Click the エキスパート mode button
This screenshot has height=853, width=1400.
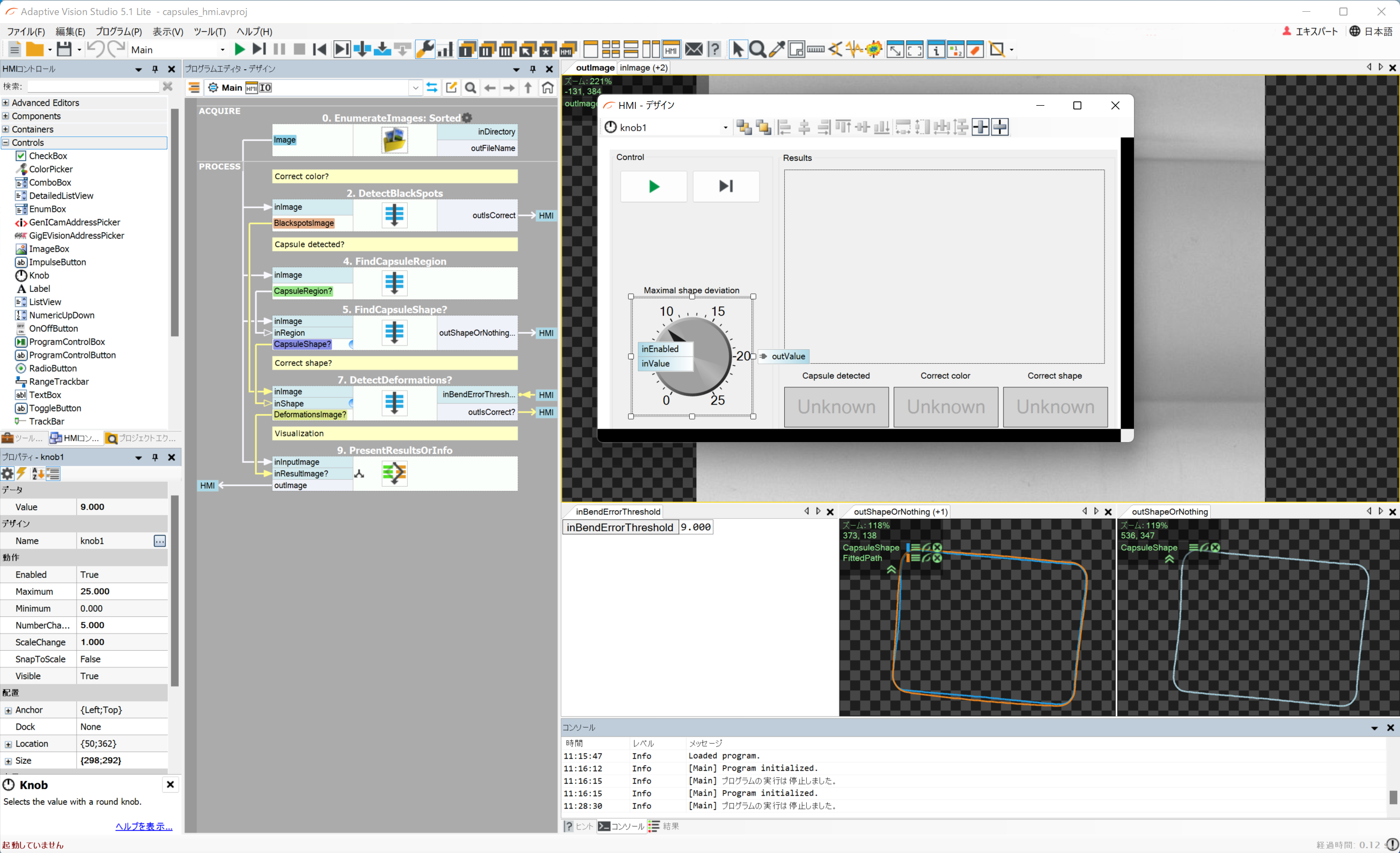click(1310, 31)
